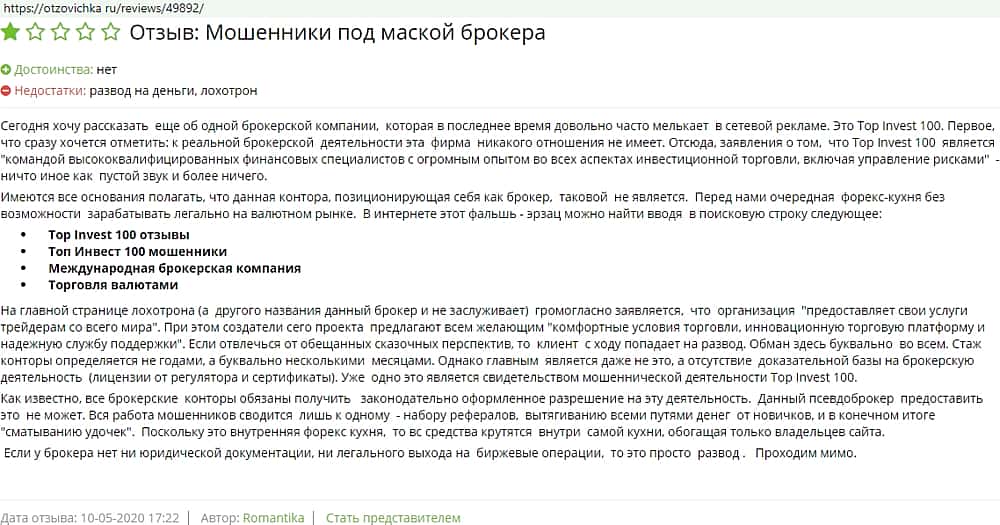
Task: Click the Международная брокерская компания bullet
Action: click(174, 268)
